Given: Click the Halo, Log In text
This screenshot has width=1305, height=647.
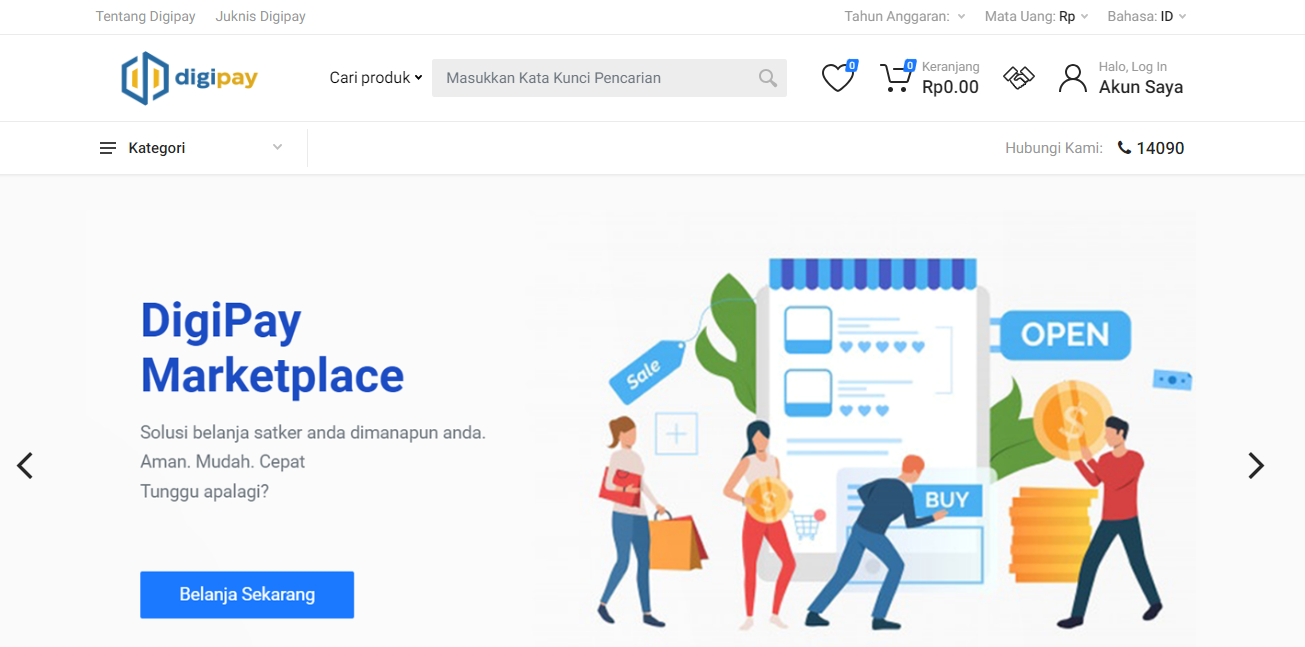Looking at the screenshot, I should click(1133, 67).
